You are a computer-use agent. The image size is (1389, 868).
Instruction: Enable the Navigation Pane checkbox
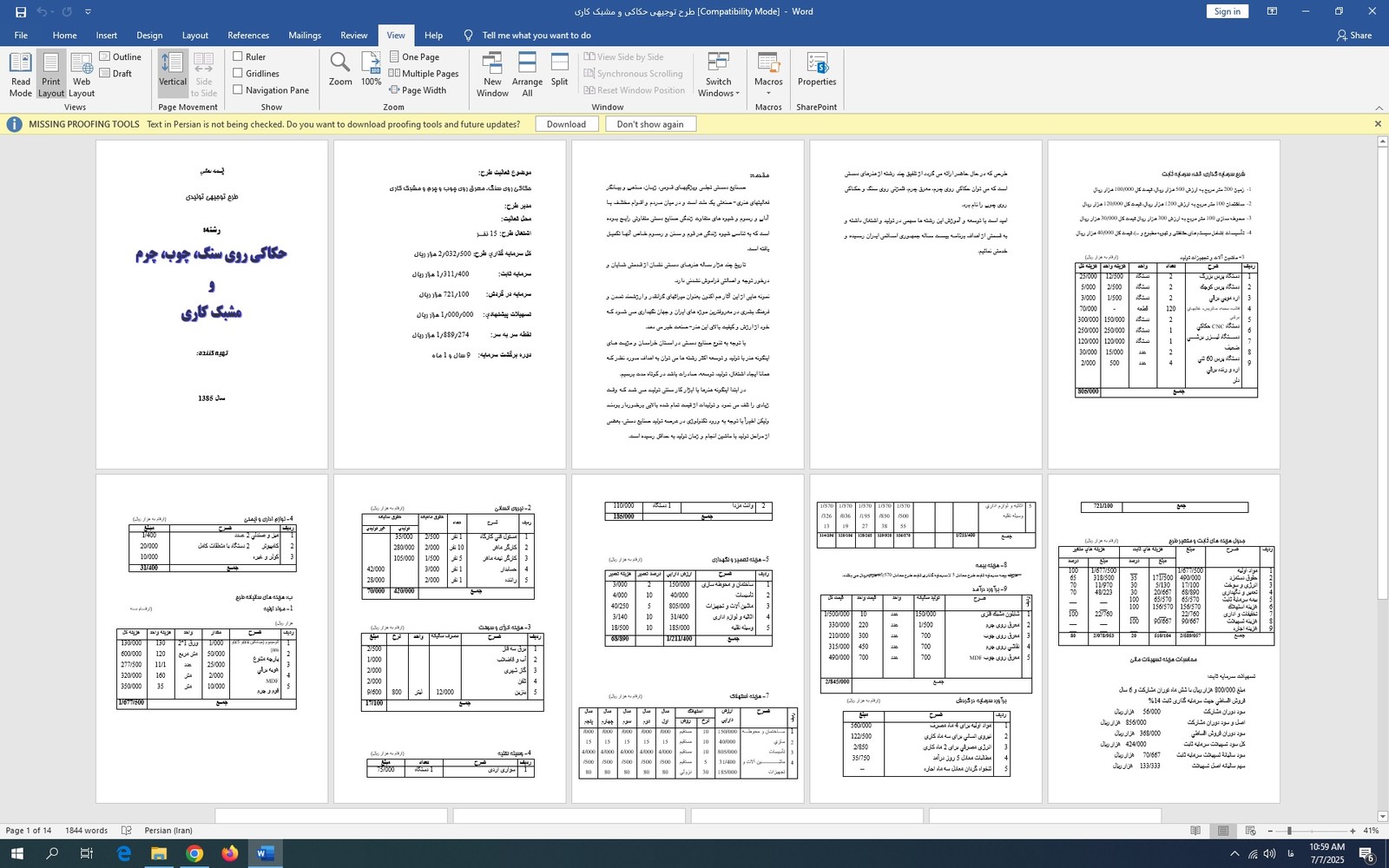[x=271, y=90]
